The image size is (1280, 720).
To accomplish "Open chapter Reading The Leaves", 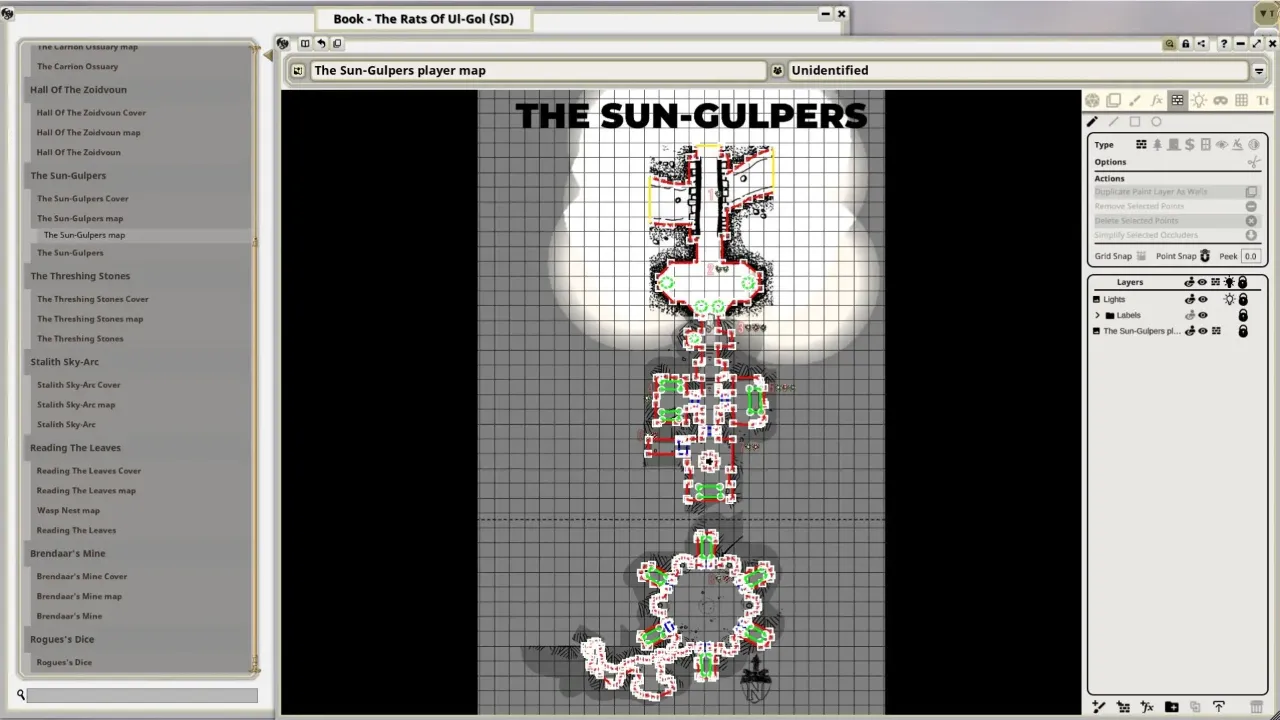I will tap(75, 448).
